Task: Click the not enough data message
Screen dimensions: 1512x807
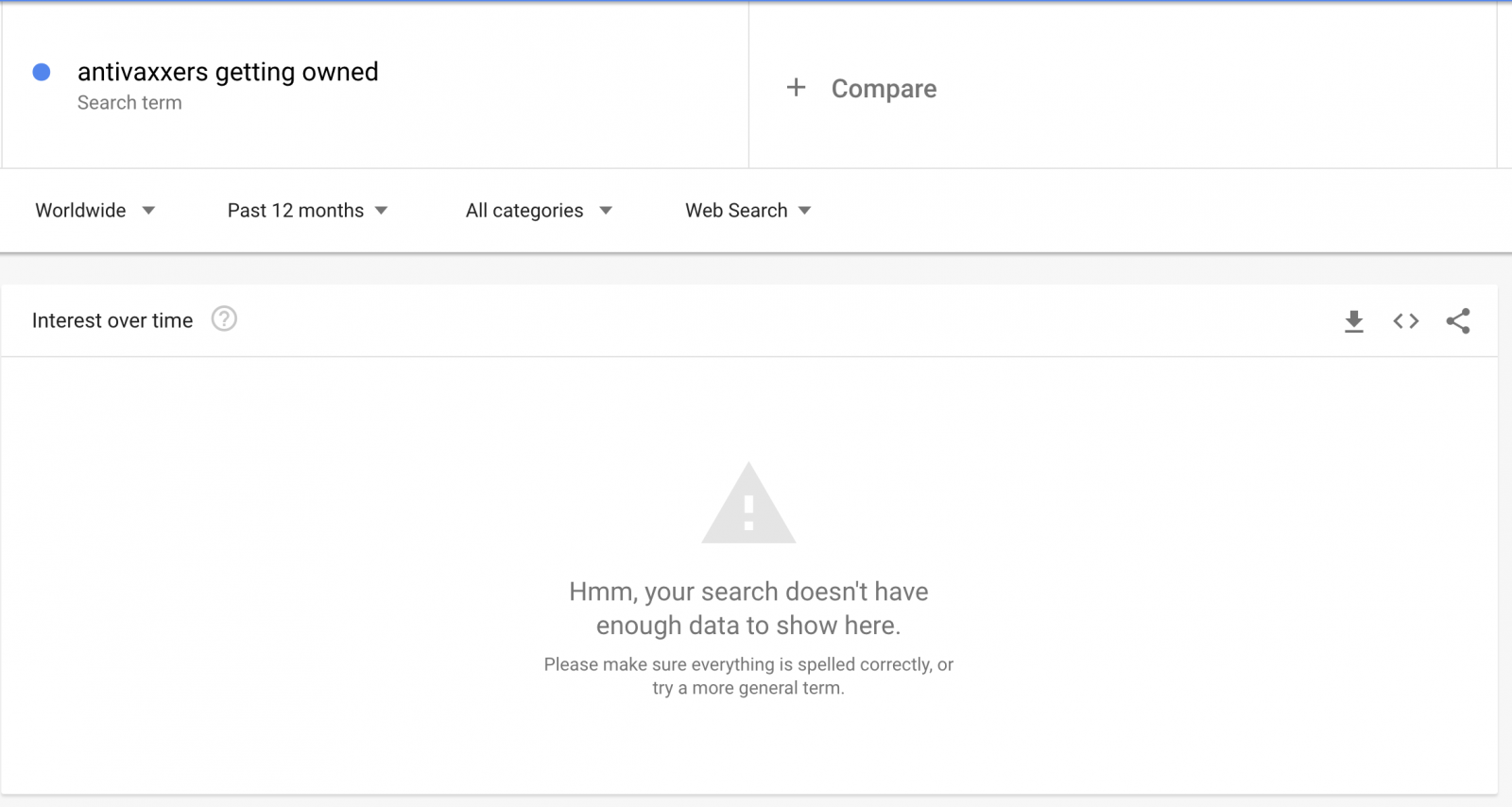Action: pyautogui.click(x=748, y=609)
